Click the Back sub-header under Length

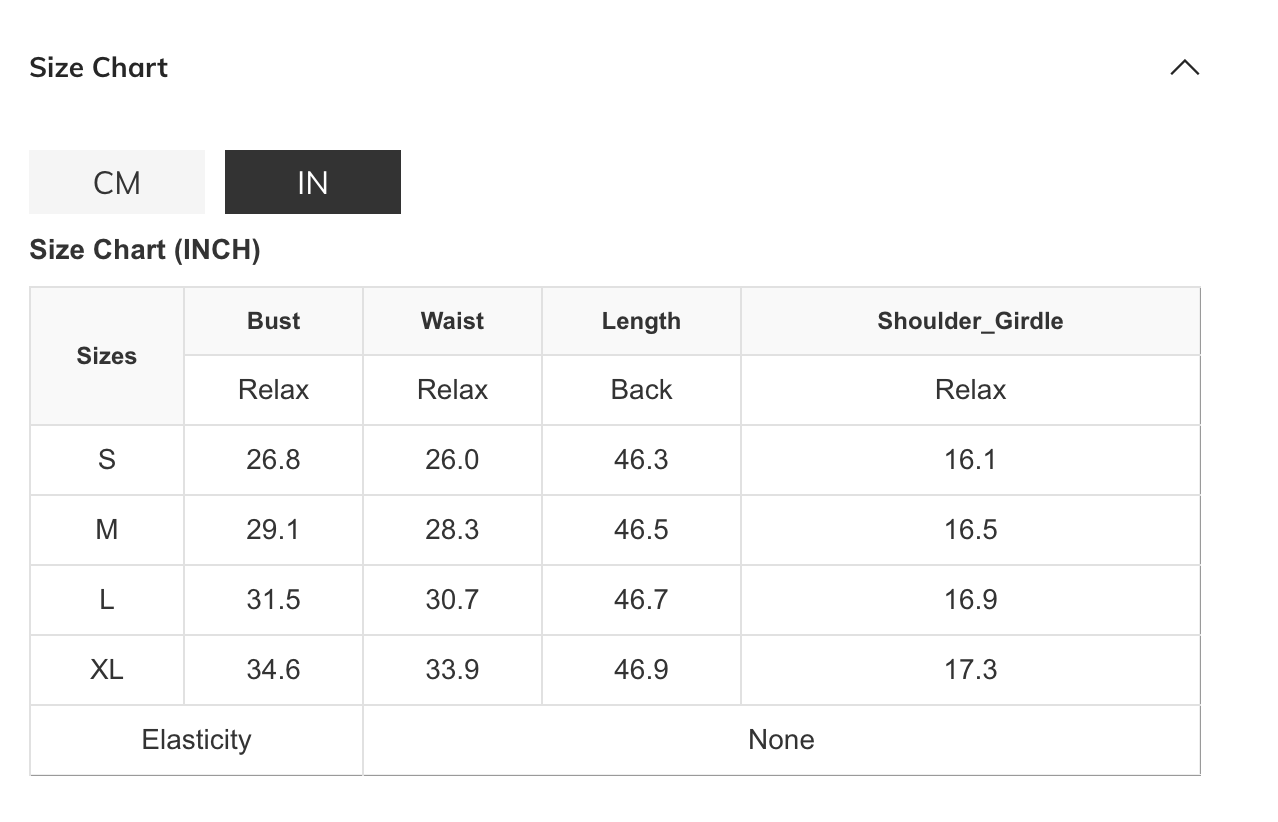click(x=641, y=390)
